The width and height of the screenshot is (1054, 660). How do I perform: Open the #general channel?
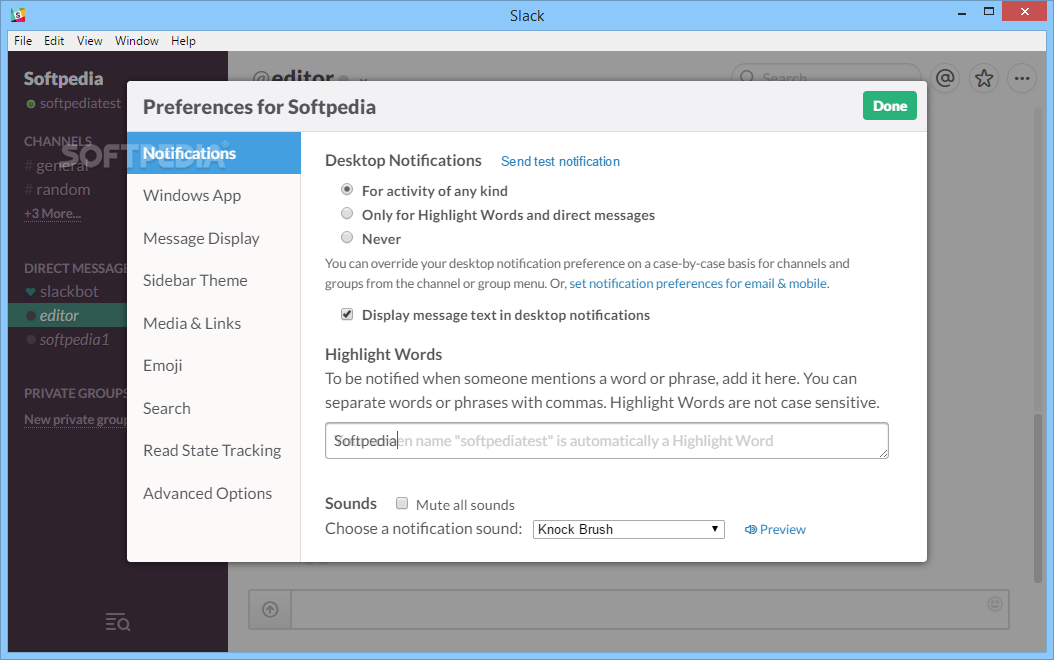point(57,165)
